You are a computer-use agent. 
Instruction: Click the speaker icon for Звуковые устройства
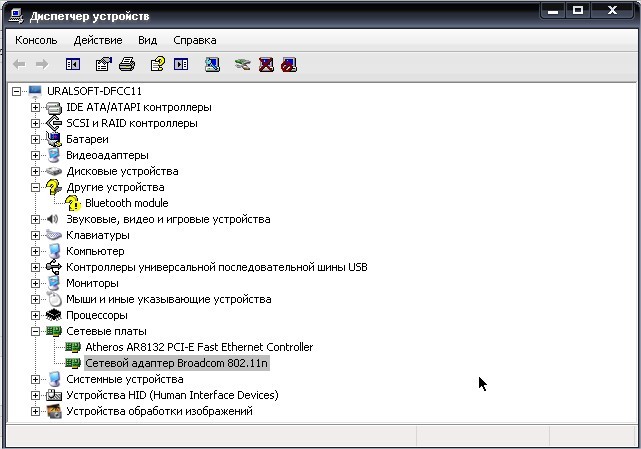[x=53, y=219]
